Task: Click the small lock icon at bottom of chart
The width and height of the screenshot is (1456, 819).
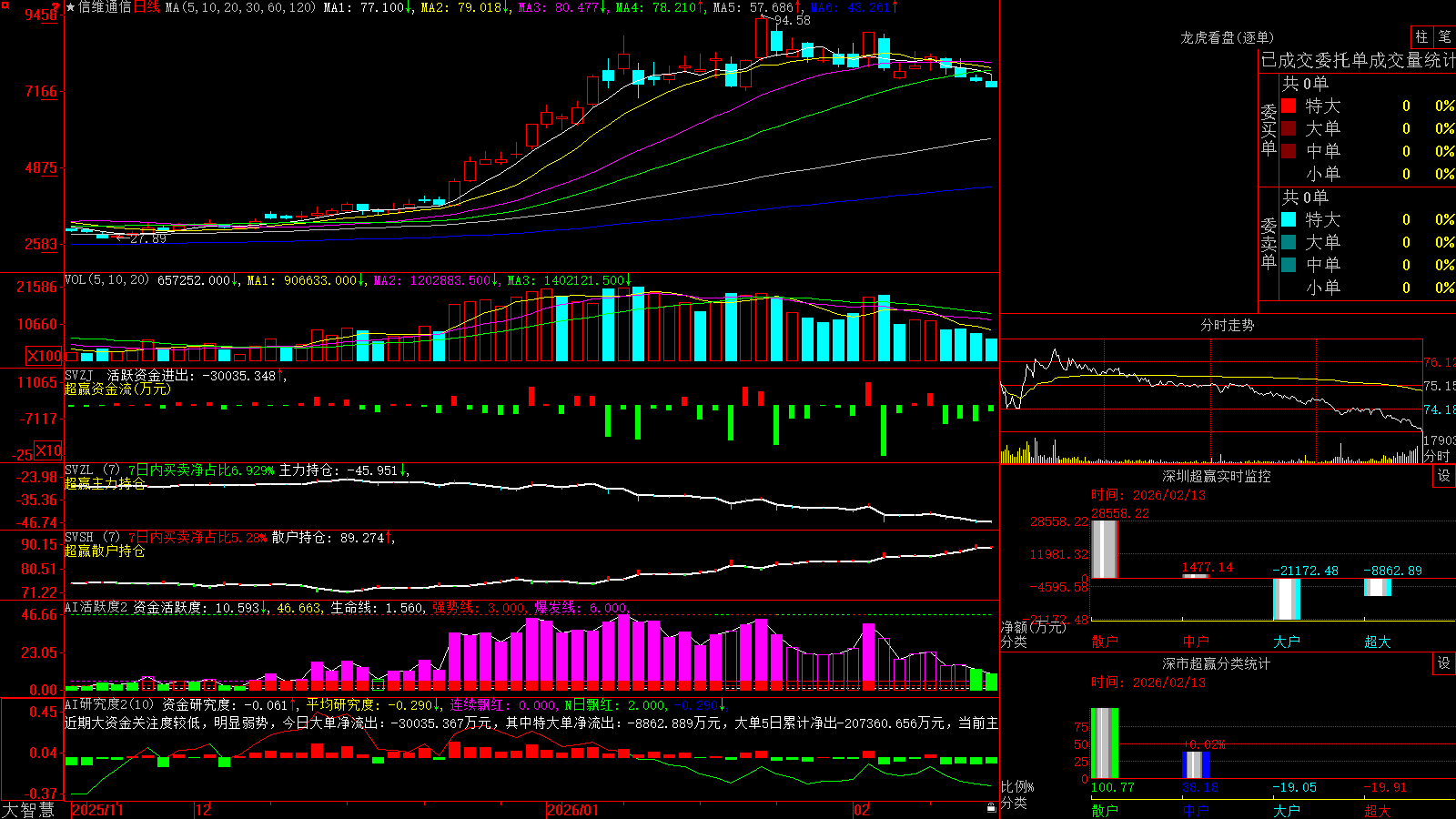Action: coord(991,807)
